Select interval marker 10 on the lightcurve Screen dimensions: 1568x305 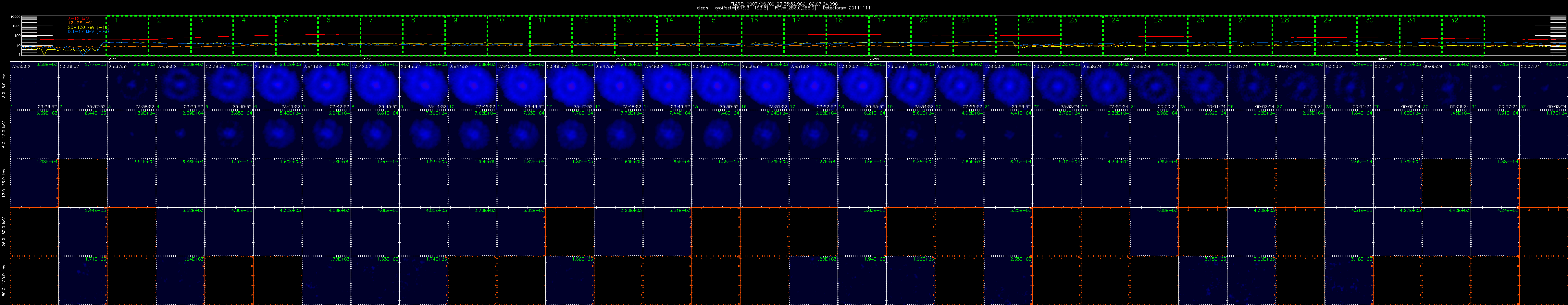click(500, 20)
